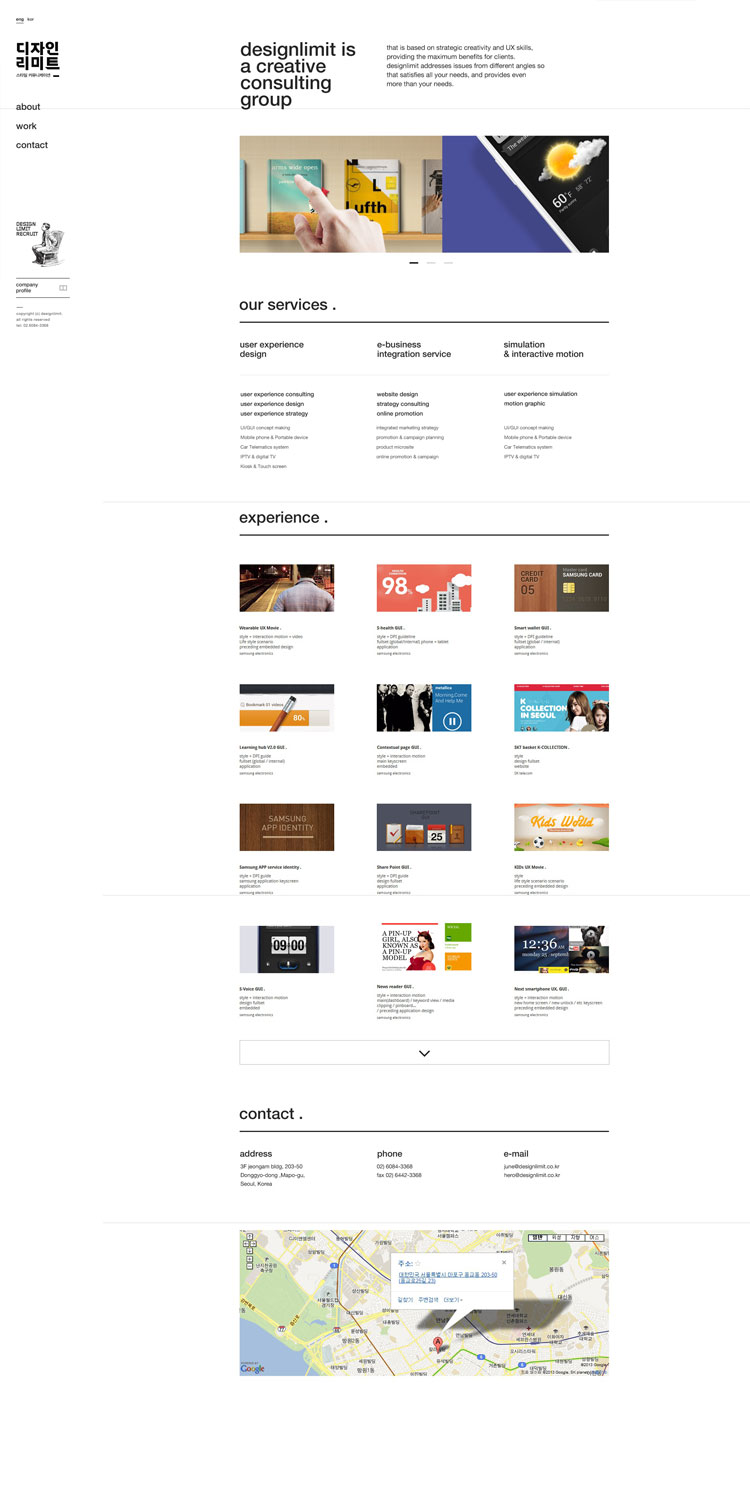The height and width of the screenshot is (1502, 750).
Task: Click 주변검색 nearby search link in popup
Action: 428,1300
